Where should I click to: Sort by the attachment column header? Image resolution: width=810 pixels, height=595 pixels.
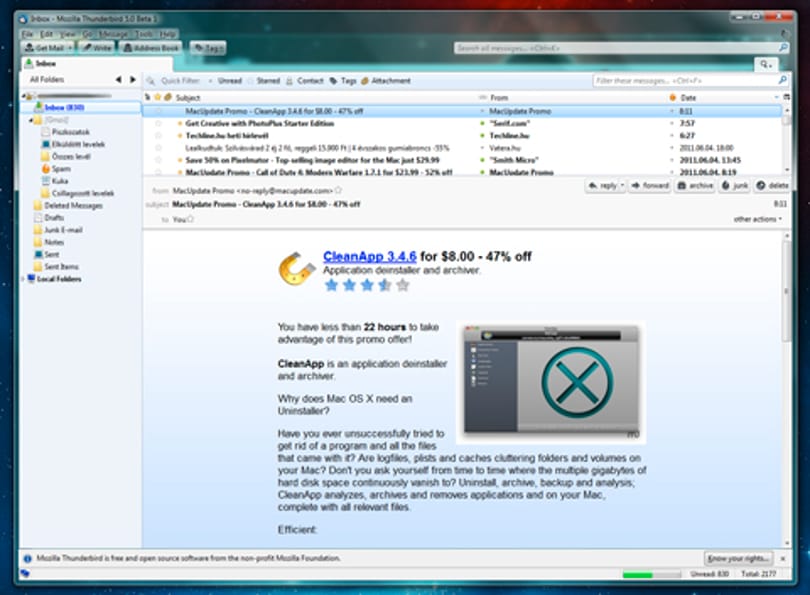[168, 97]
